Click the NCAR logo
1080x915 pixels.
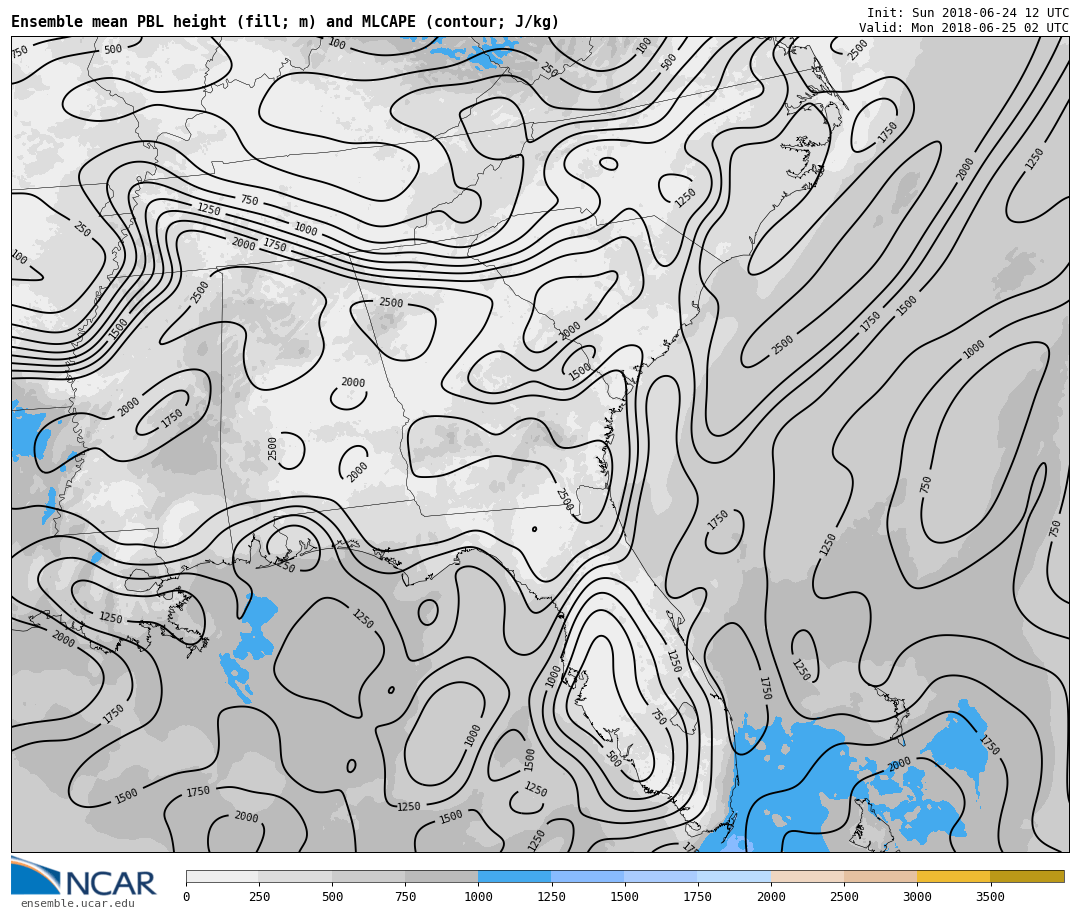point(84,876)
